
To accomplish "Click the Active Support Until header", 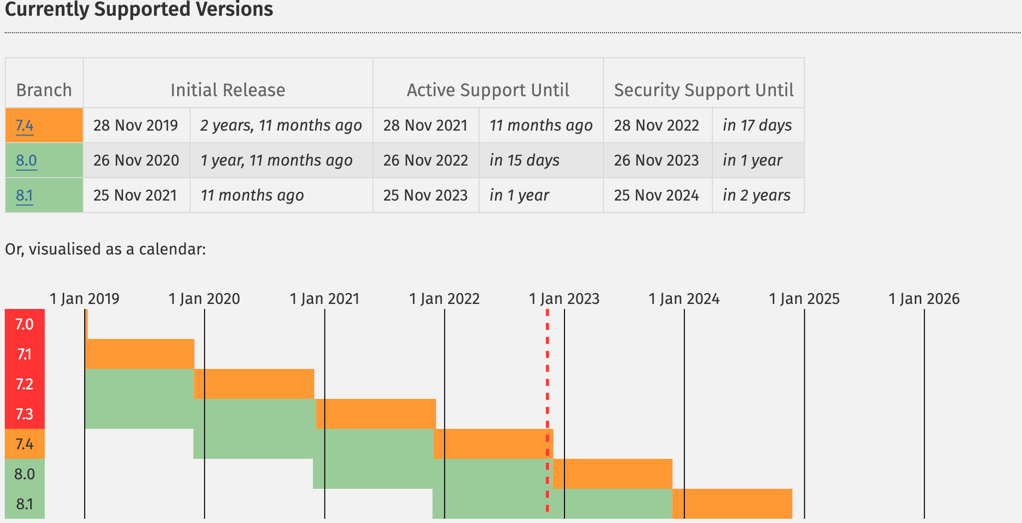I will 488,90.
